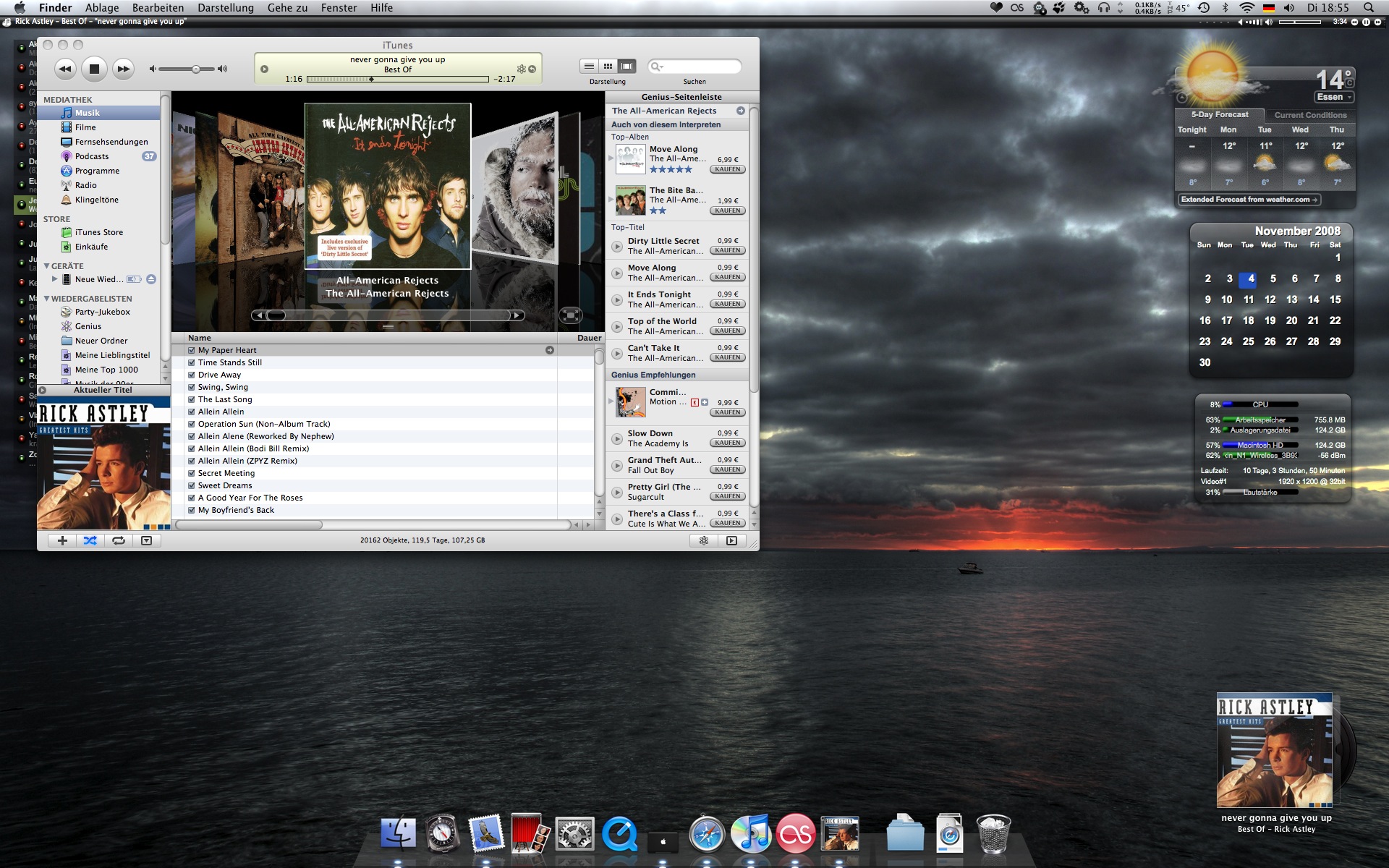Buy Top of the World track
The width and height of the screenshot is (1389, 868).
coord(728,331)
